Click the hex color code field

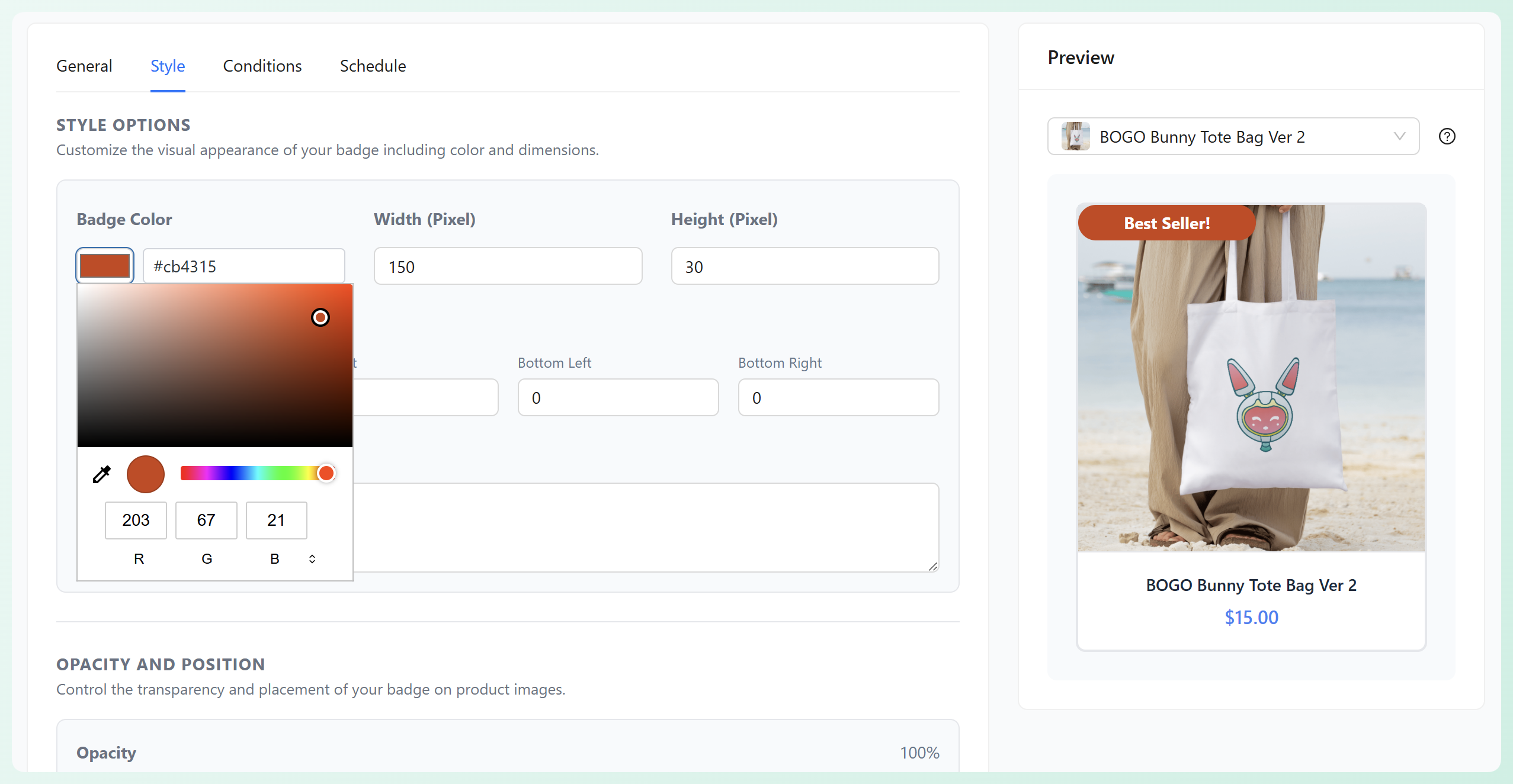(x=243, y=266)
